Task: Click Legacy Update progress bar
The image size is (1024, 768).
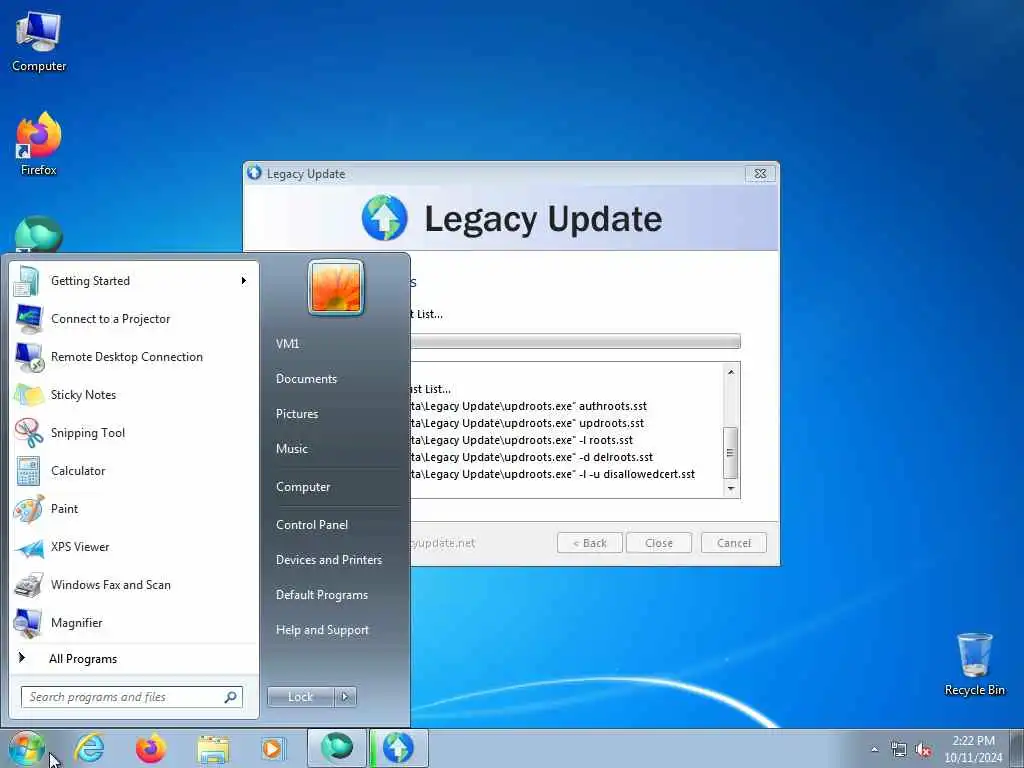Action: click(575, 341)
